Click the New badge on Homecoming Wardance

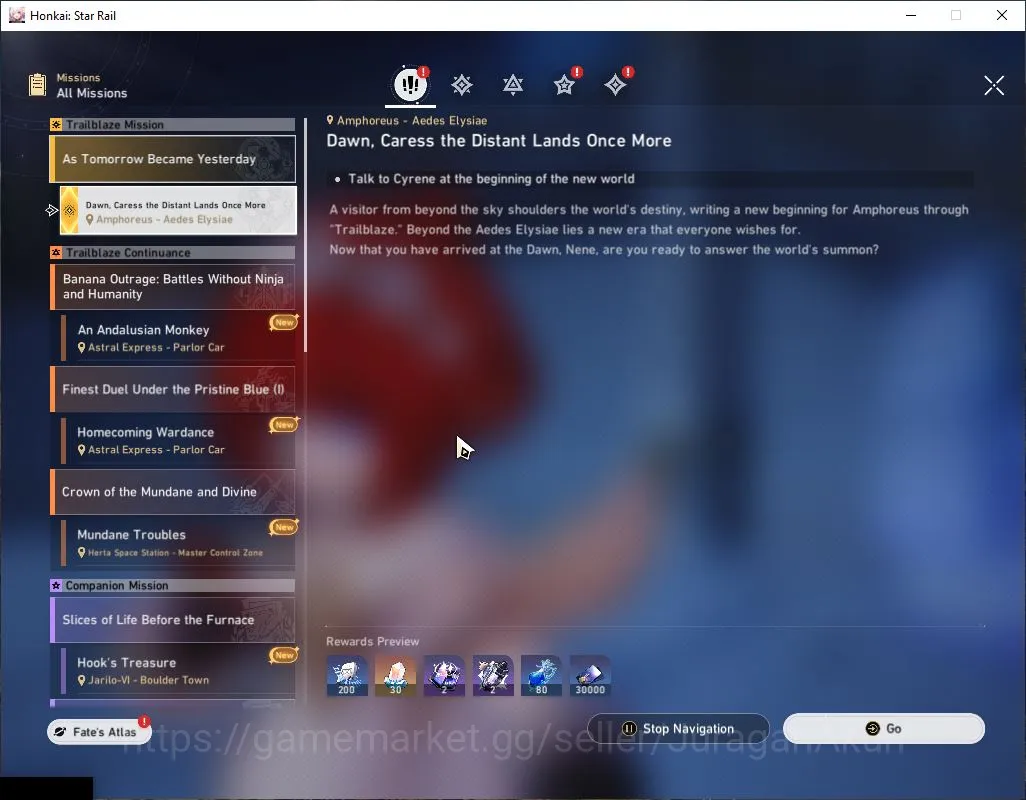284,425
